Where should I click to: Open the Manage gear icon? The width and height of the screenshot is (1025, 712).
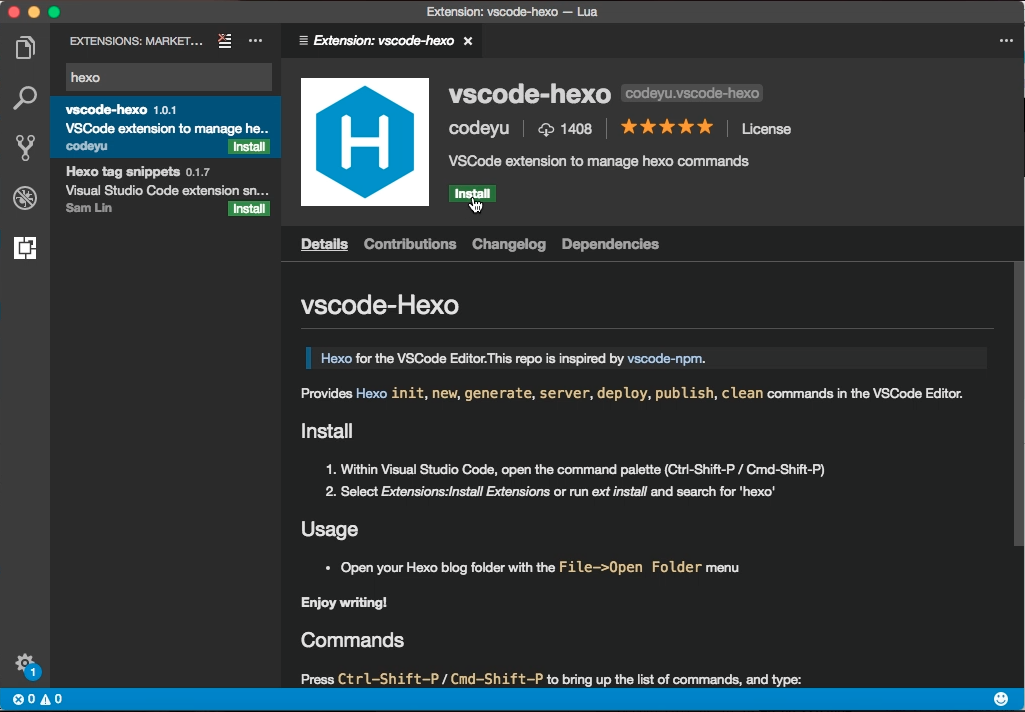pos(25,663)
